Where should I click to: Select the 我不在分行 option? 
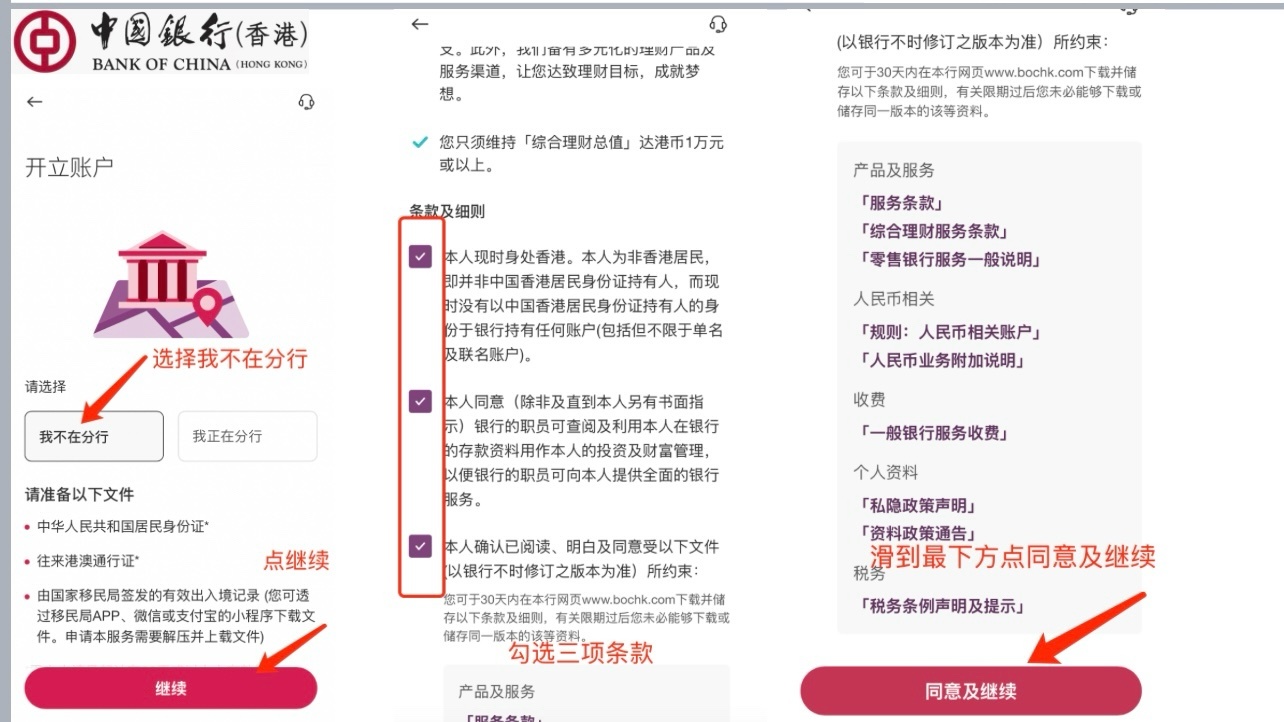[x=94, y=436]
